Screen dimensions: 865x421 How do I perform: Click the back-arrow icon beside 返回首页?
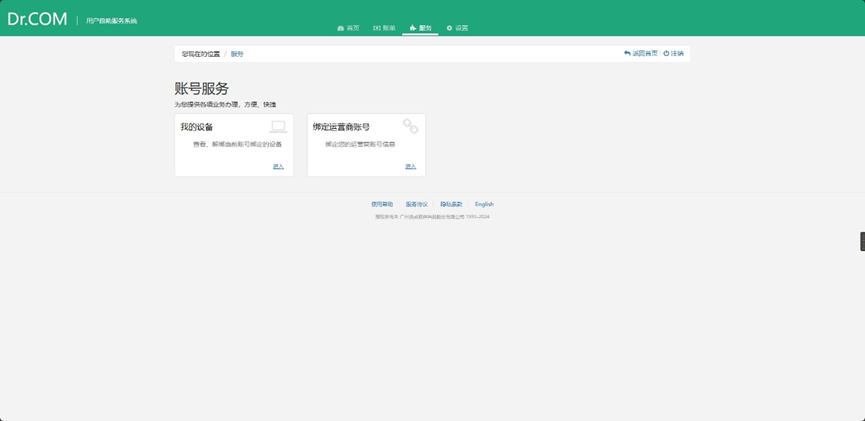point(627,53)
